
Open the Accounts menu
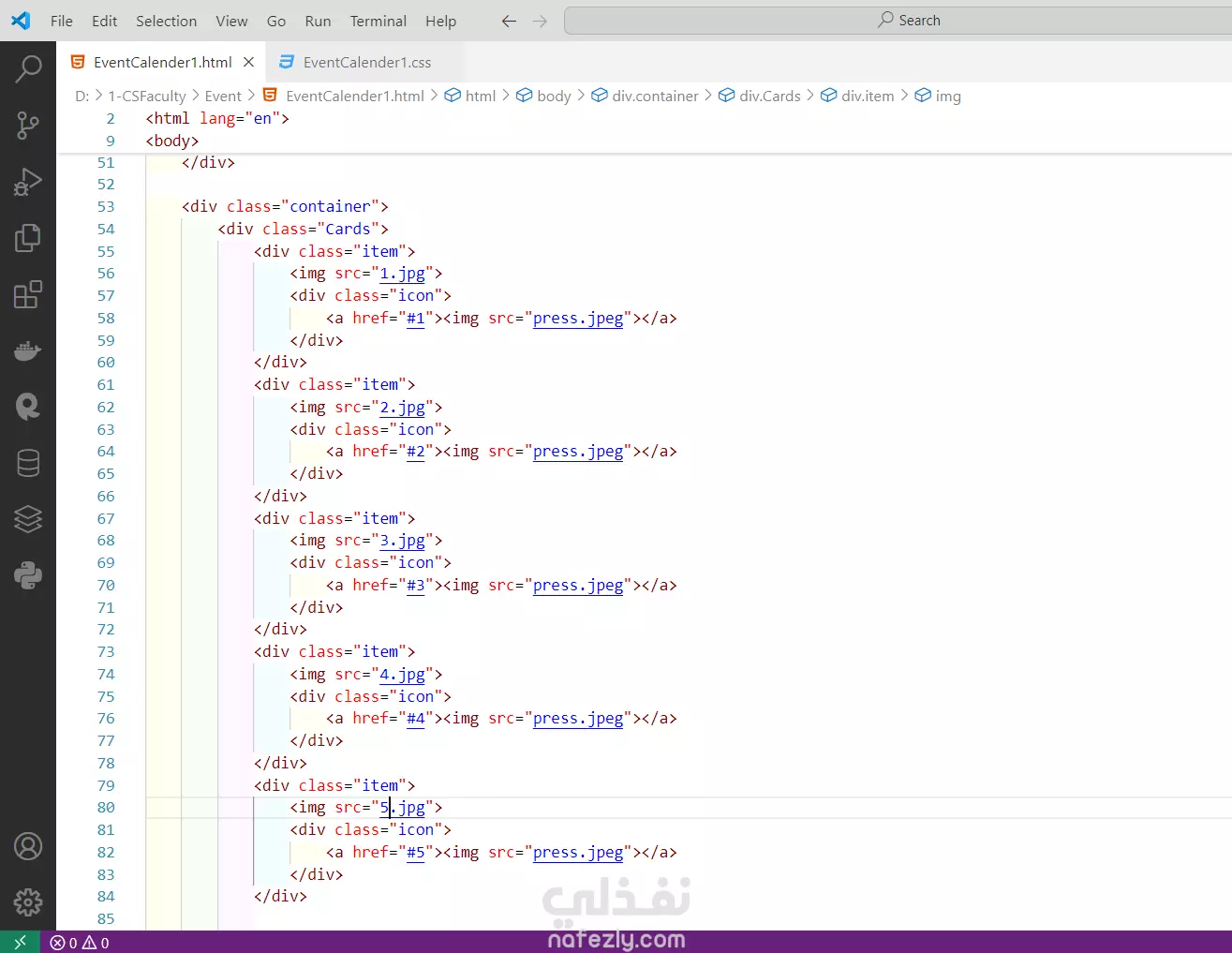(28, 846)
